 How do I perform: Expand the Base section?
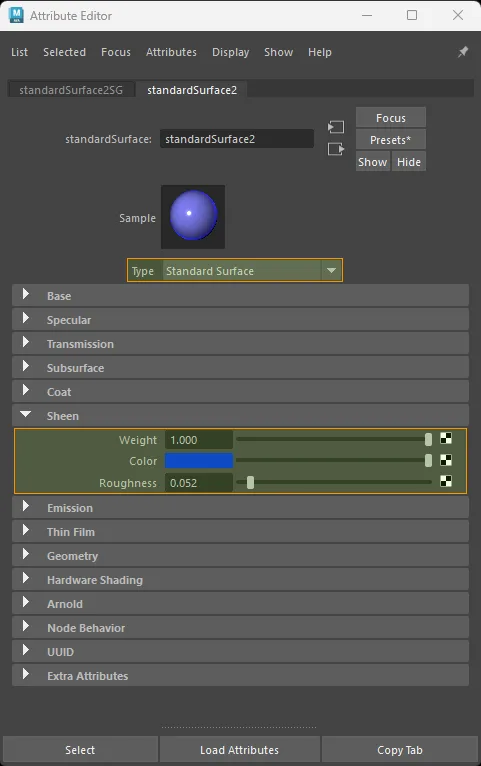pos(240,296)
